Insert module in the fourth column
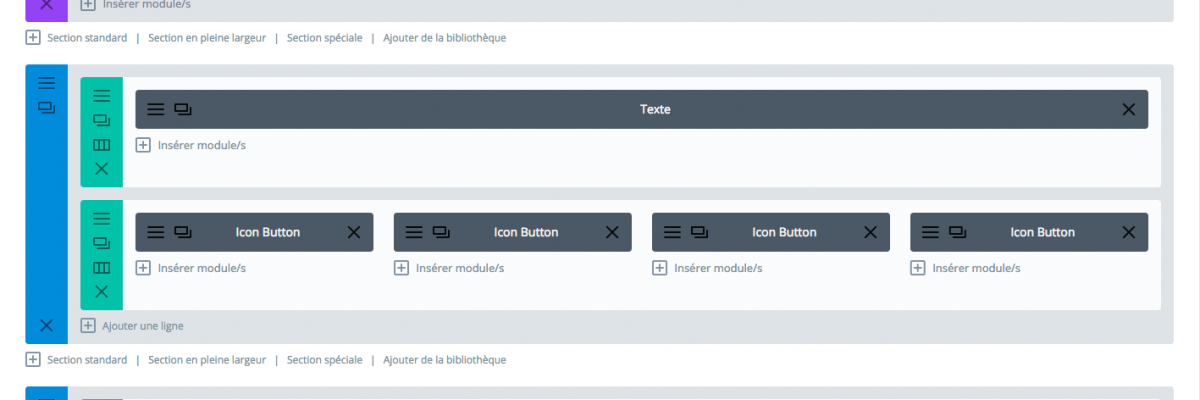The width and height of the screenshot is (1200, 400). click(966, 268)
